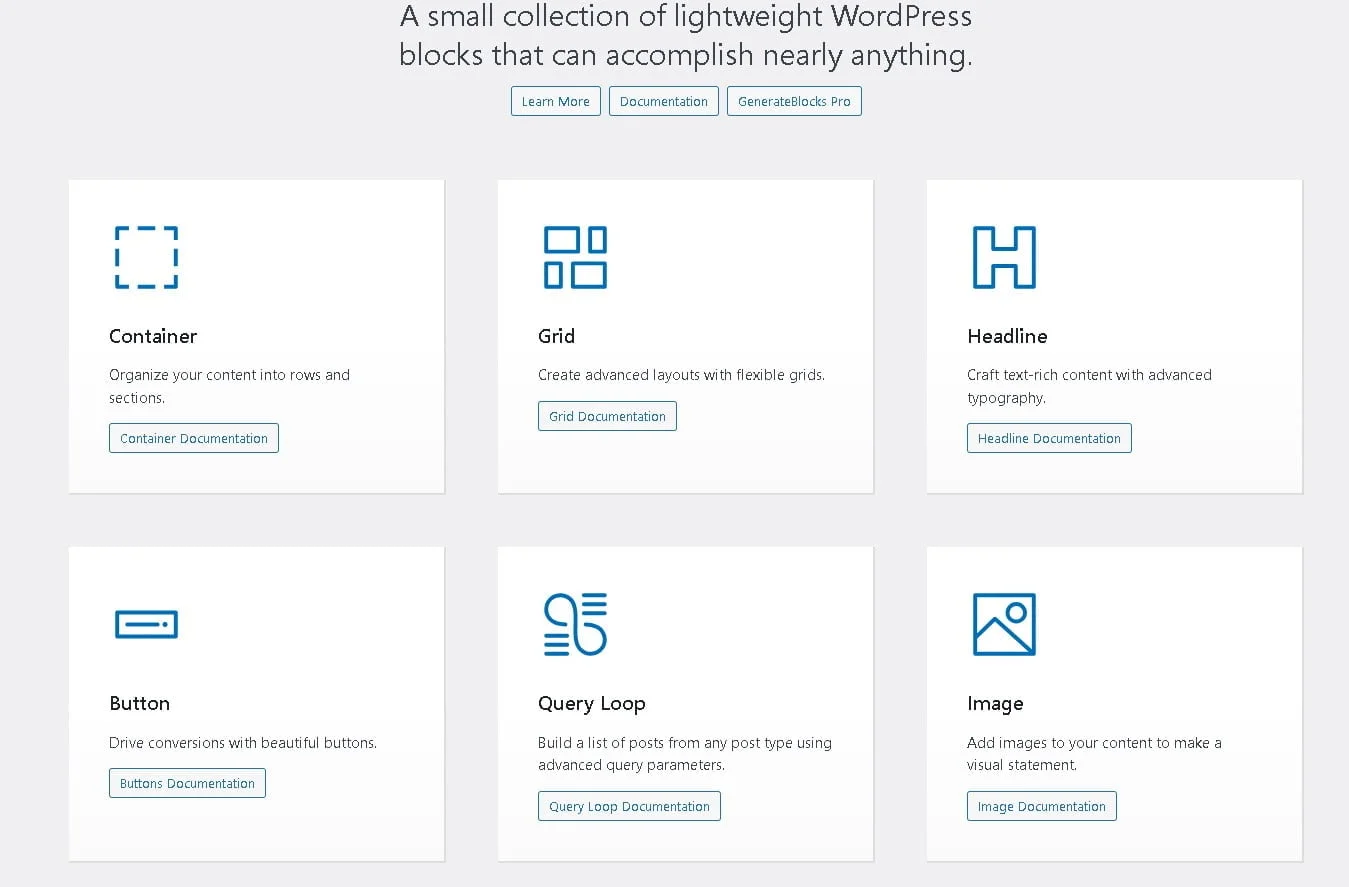Open the Container Documentation
This screenshot has height=887, width=1349.
[x=193, y=437]
